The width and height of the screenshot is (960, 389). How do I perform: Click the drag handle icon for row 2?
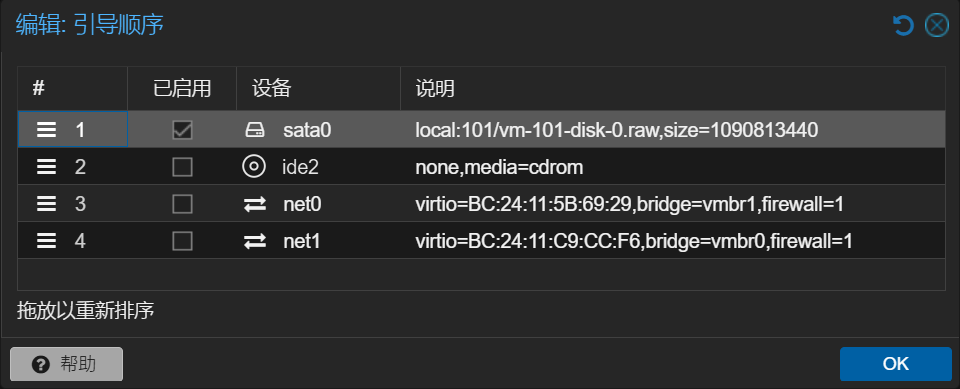coord(46,167)
